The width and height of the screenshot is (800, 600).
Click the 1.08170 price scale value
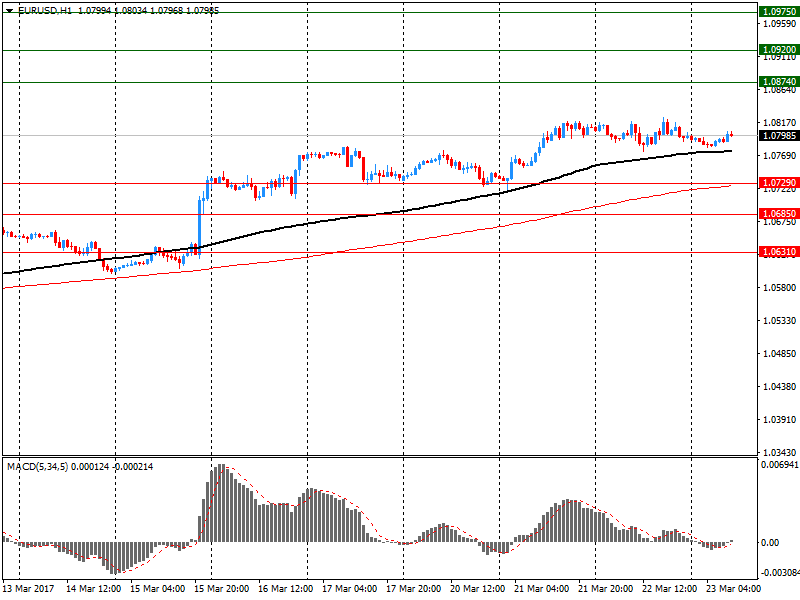coord(779,122)
